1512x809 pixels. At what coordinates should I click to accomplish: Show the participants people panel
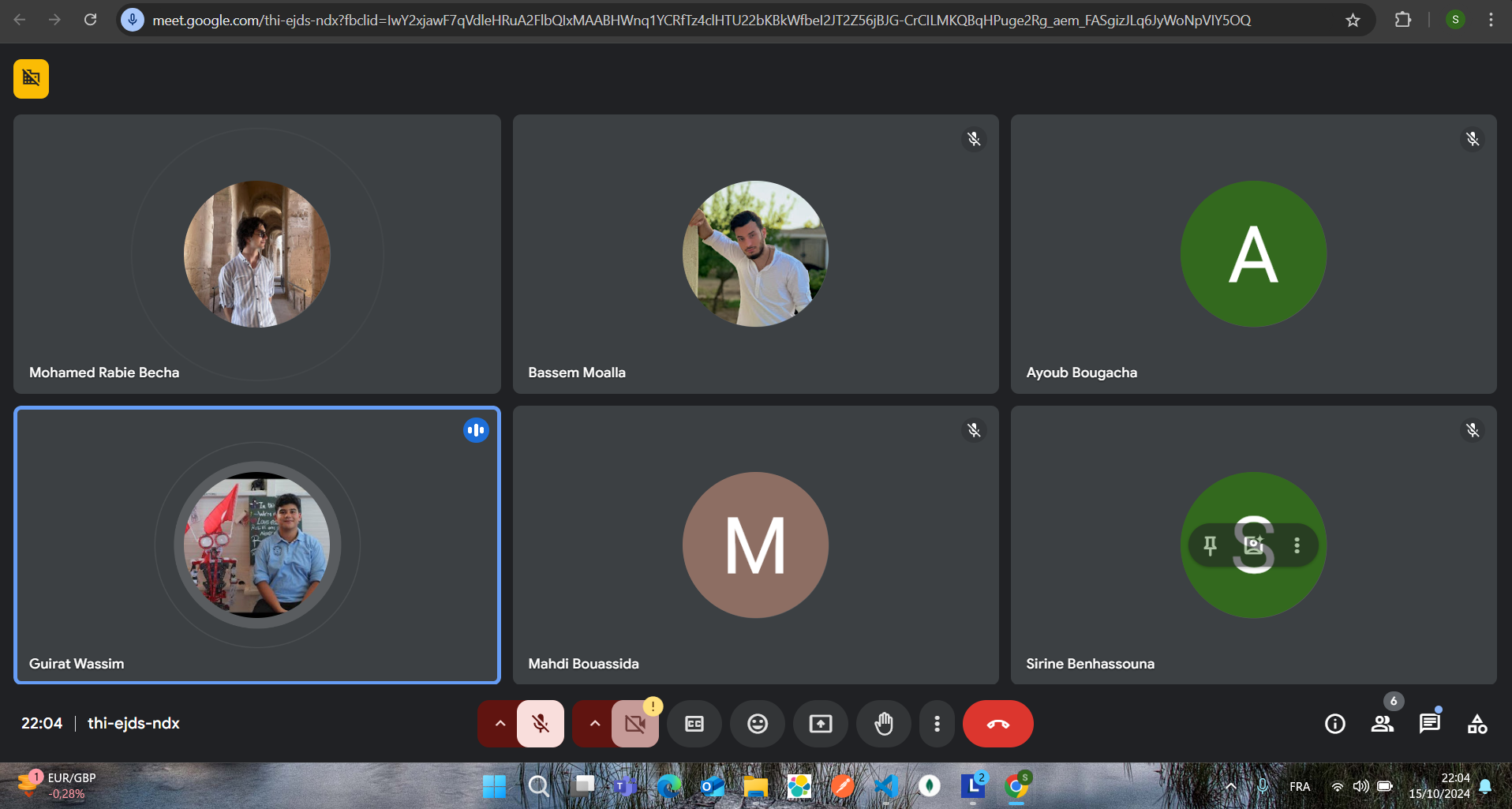tap(1382, 724)
